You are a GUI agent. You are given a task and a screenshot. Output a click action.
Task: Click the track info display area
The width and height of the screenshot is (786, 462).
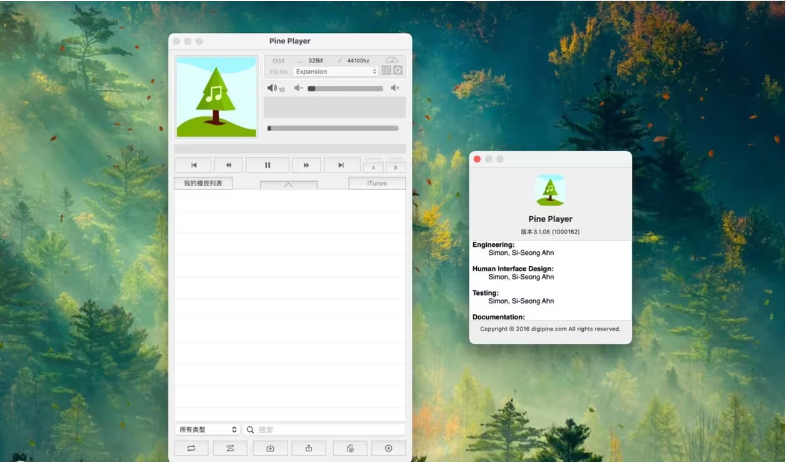point(334,107)
